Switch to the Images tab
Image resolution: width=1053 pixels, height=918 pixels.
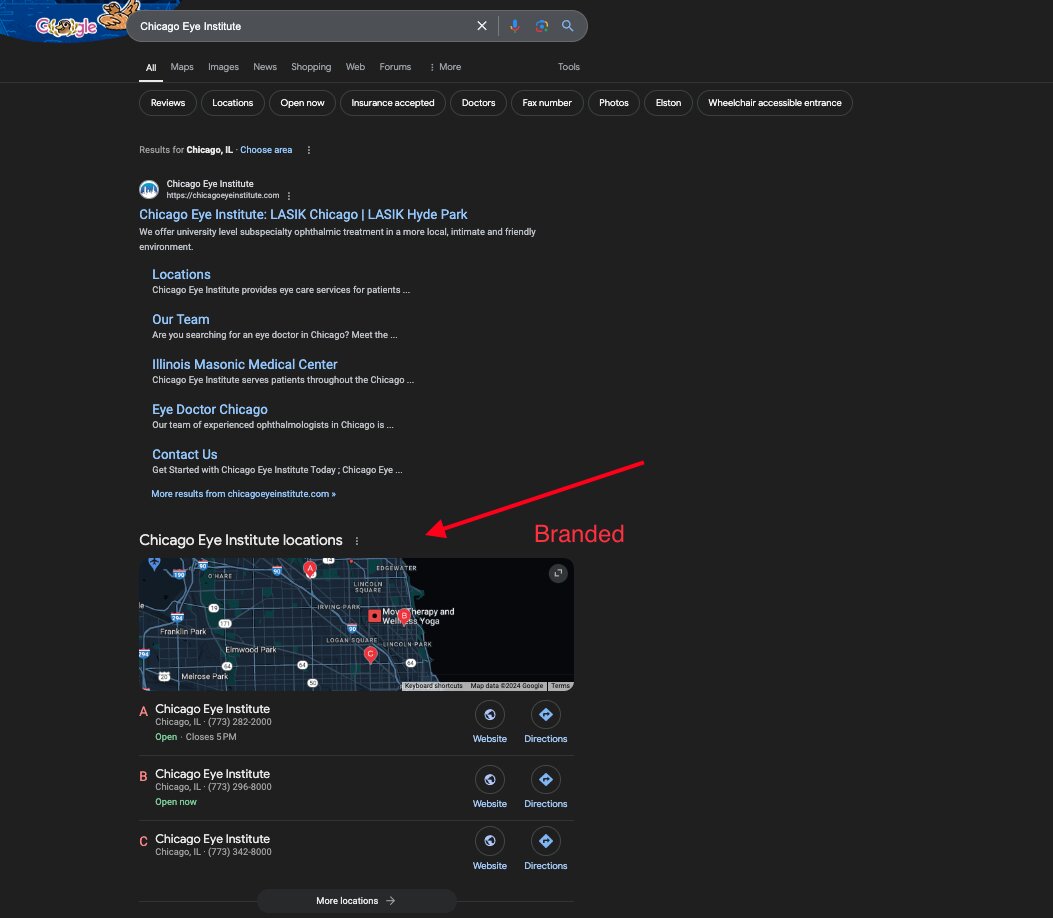coord(223,66)
